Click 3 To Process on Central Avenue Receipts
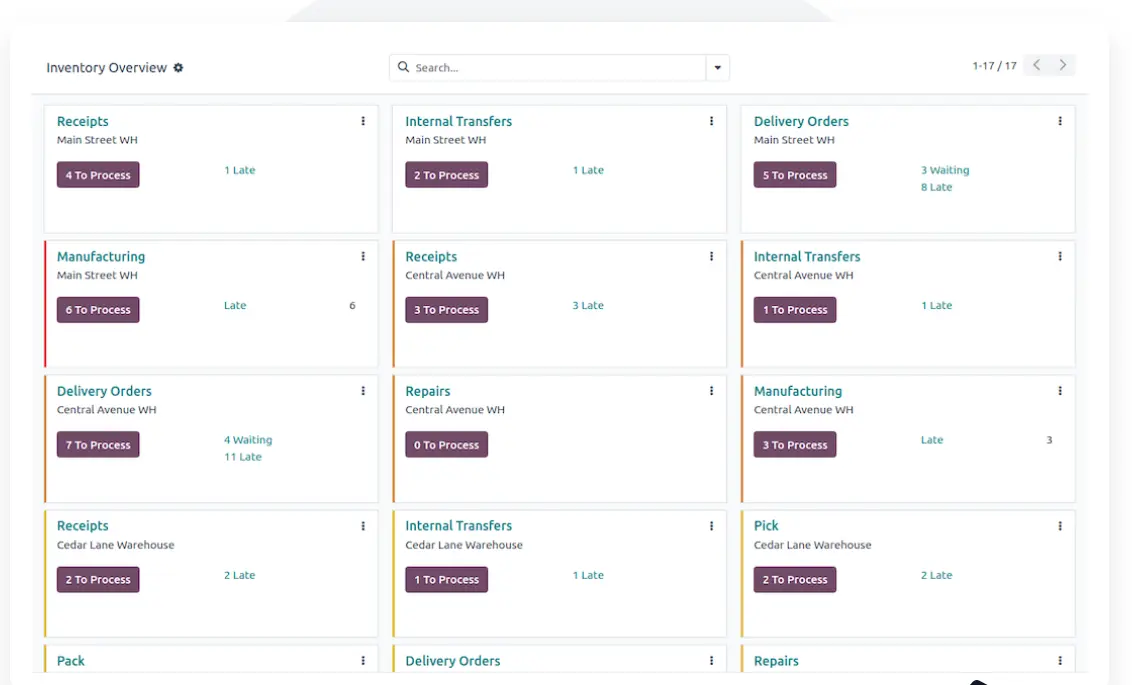Screen dimensions: 1132x685 tap(446, 310)
